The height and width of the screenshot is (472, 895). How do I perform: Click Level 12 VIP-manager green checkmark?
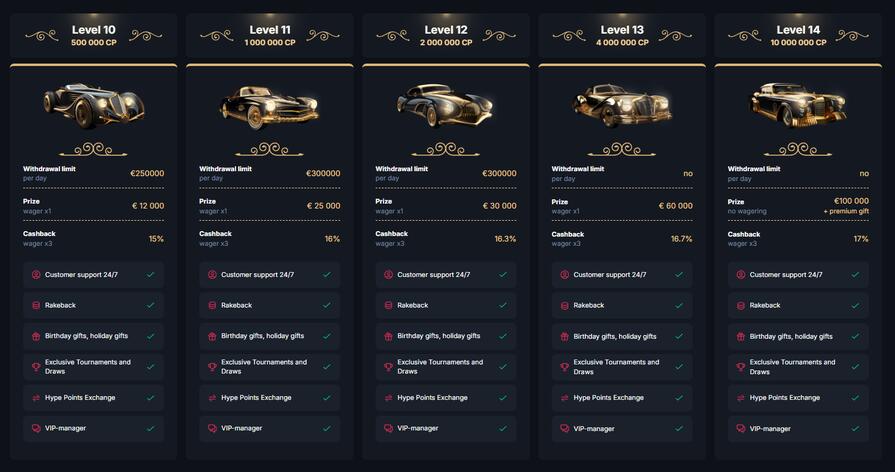(503, 428)
